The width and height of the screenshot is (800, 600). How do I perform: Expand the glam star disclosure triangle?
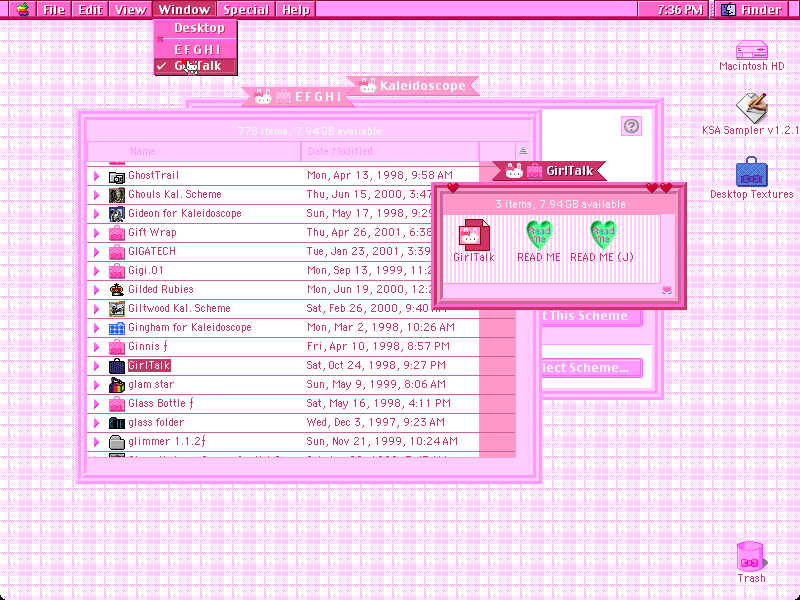pos(96,385)
